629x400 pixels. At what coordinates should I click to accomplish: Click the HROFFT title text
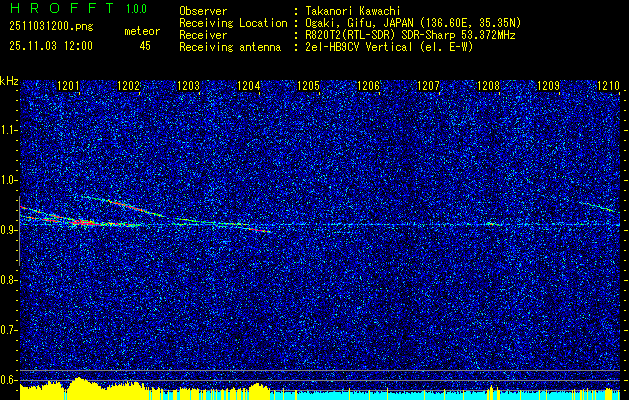point(62,8)
